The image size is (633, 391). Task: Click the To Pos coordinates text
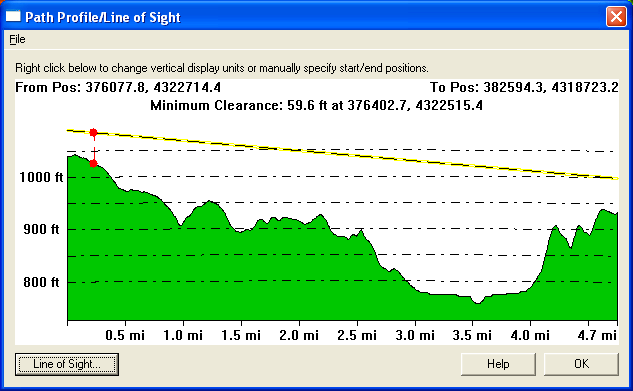click(x=524, y=87)
